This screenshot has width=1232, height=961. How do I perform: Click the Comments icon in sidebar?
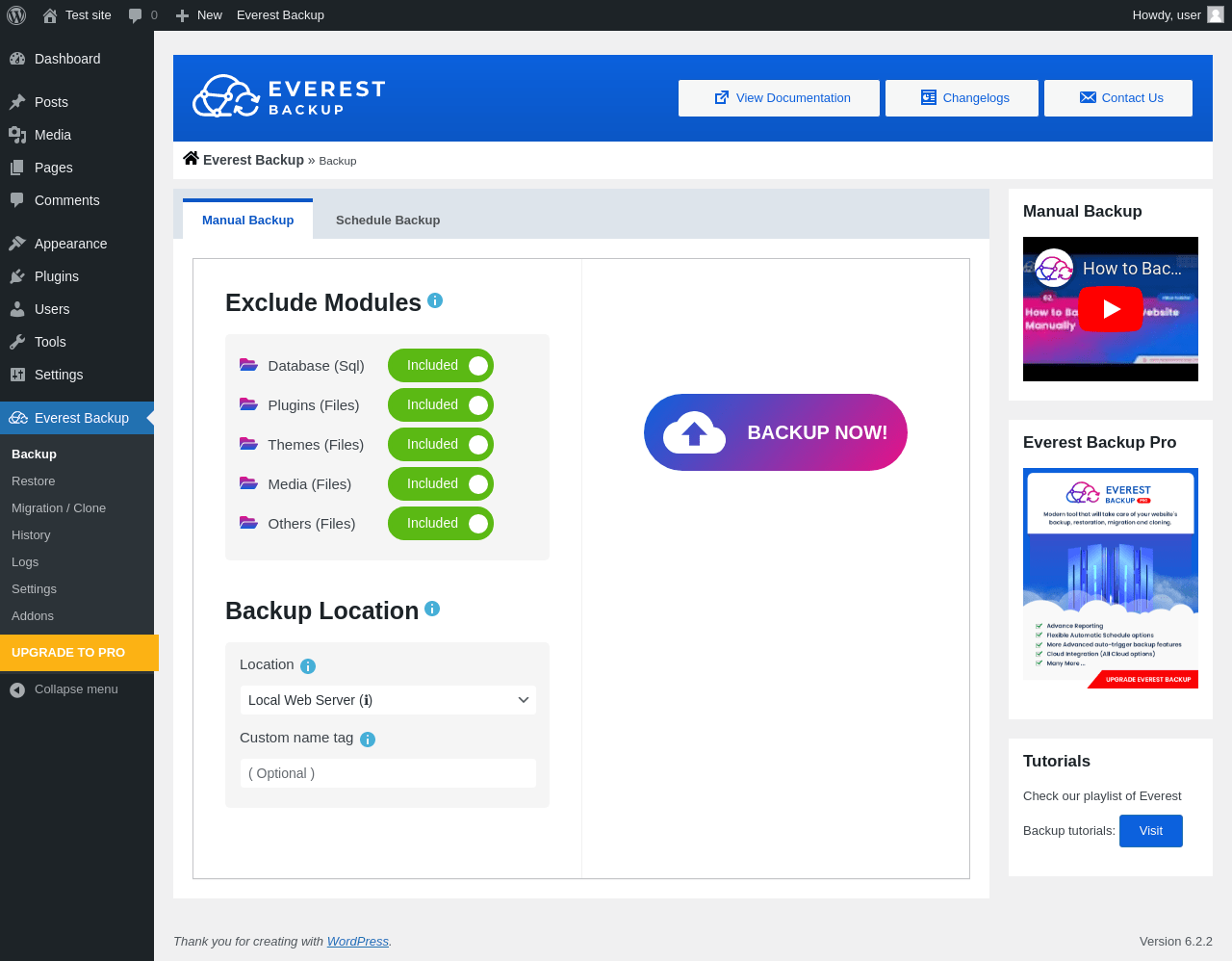(17, 200)
